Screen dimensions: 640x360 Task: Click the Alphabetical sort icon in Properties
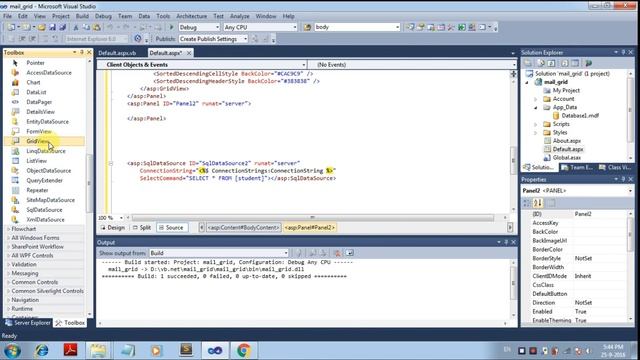pos(538,203)
